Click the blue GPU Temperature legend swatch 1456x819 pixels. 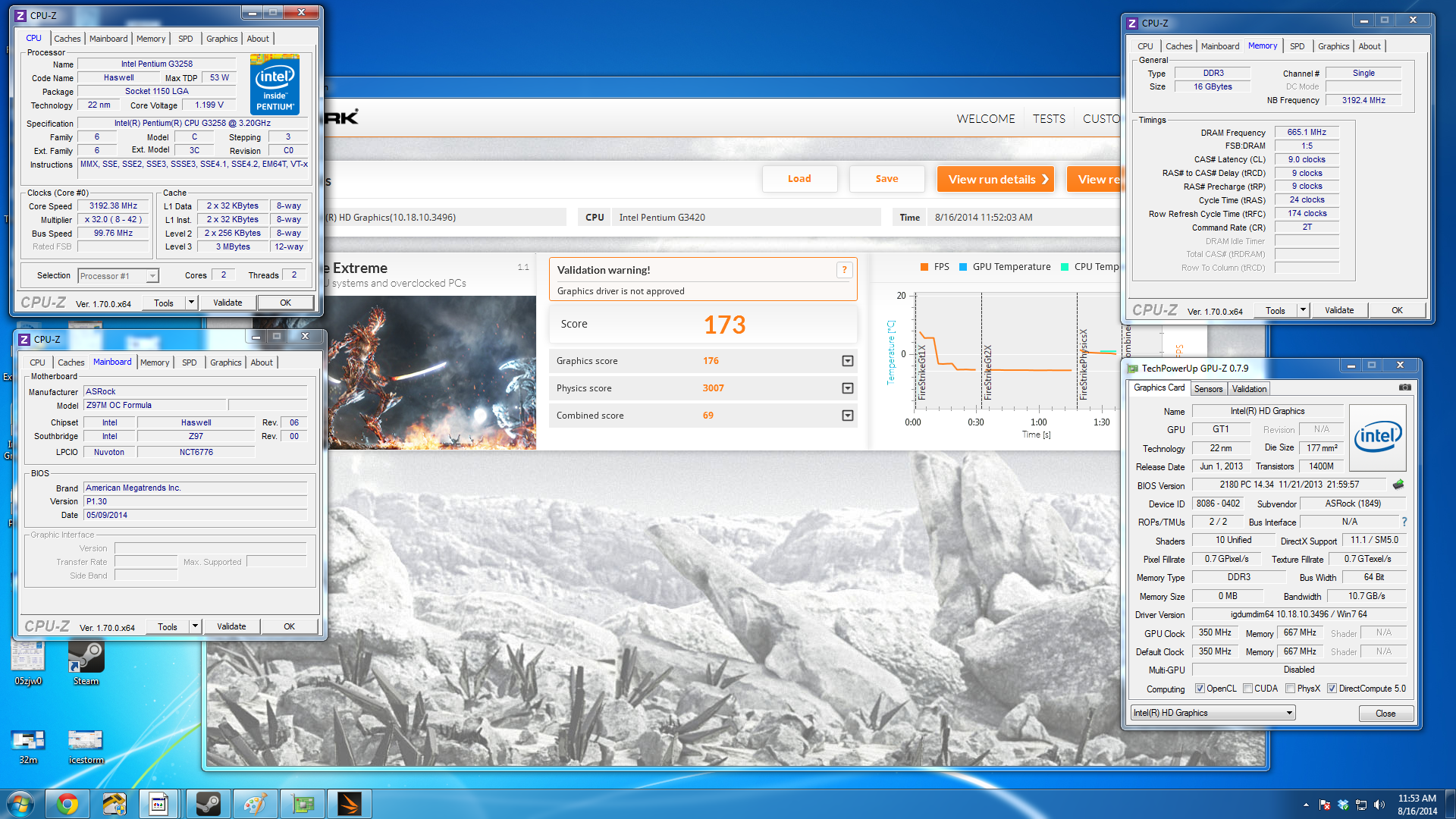coord(963,267)
